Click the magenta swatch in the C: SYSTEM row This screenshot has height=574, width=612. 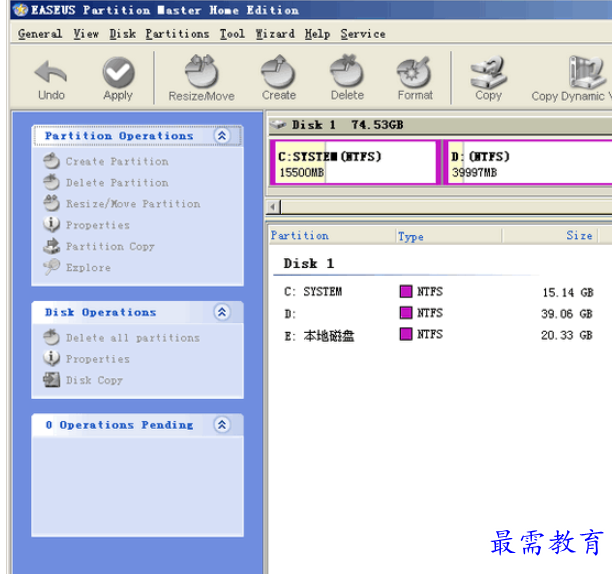pos(406,291)
